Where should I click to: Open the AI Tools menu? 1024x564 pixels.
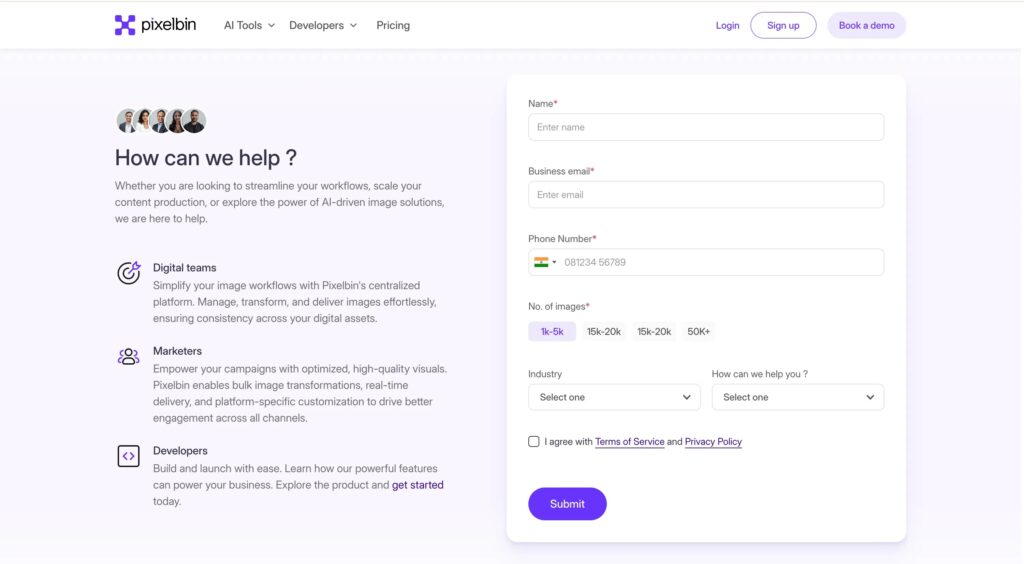click(249, 25)
